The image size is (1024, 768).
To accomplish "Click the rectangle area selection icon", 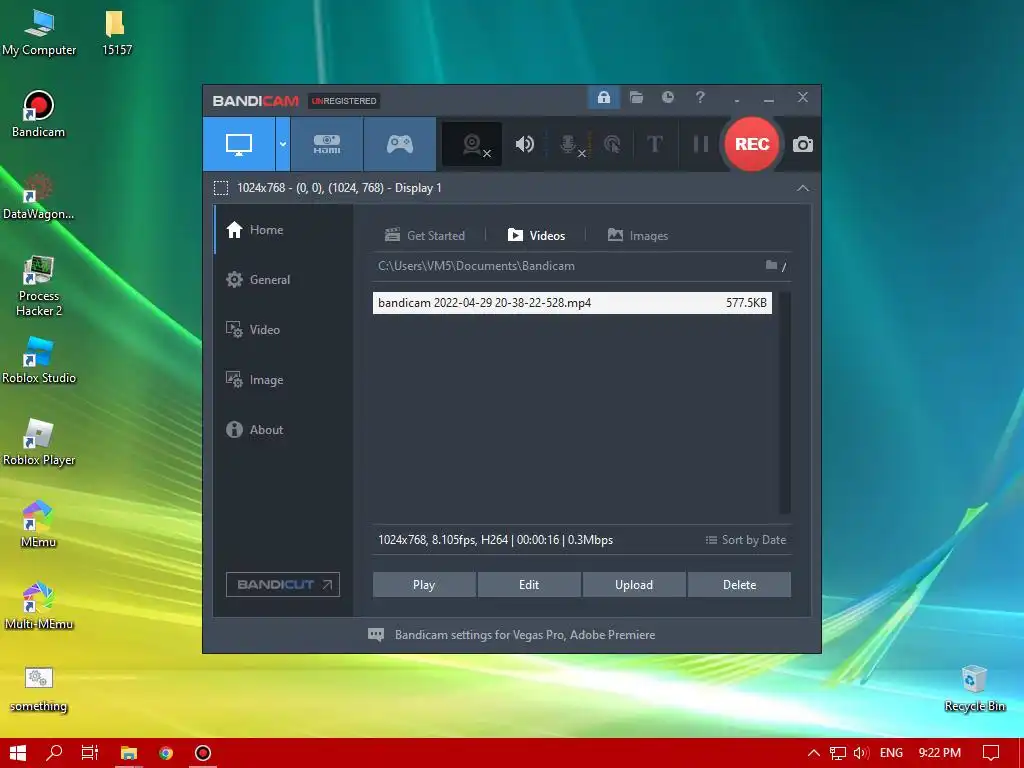I will 221,188.
